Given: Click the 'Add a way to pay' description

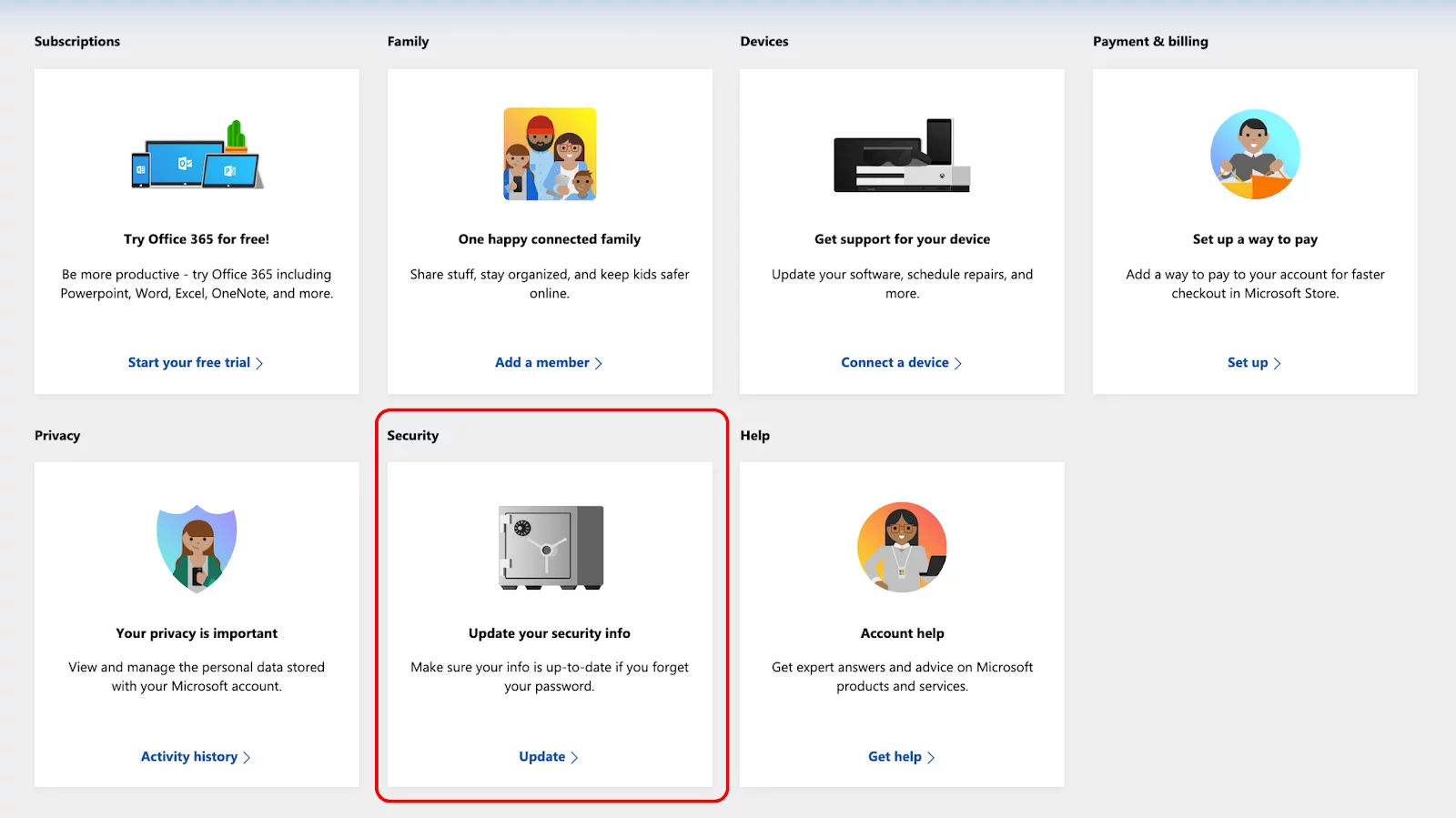Looking at the screenshot, I should coord(1255,284).
